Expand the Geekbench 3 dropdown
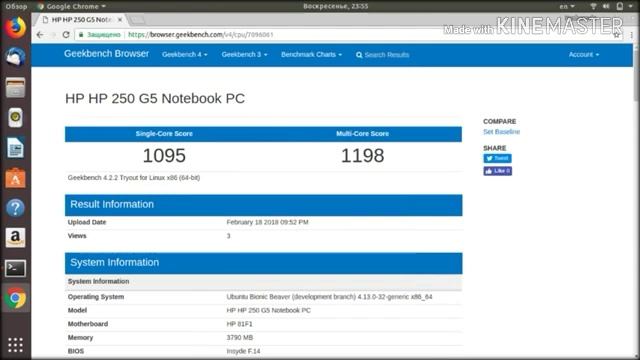This screenshot has height=360, width=640. (x=244, y=54)
